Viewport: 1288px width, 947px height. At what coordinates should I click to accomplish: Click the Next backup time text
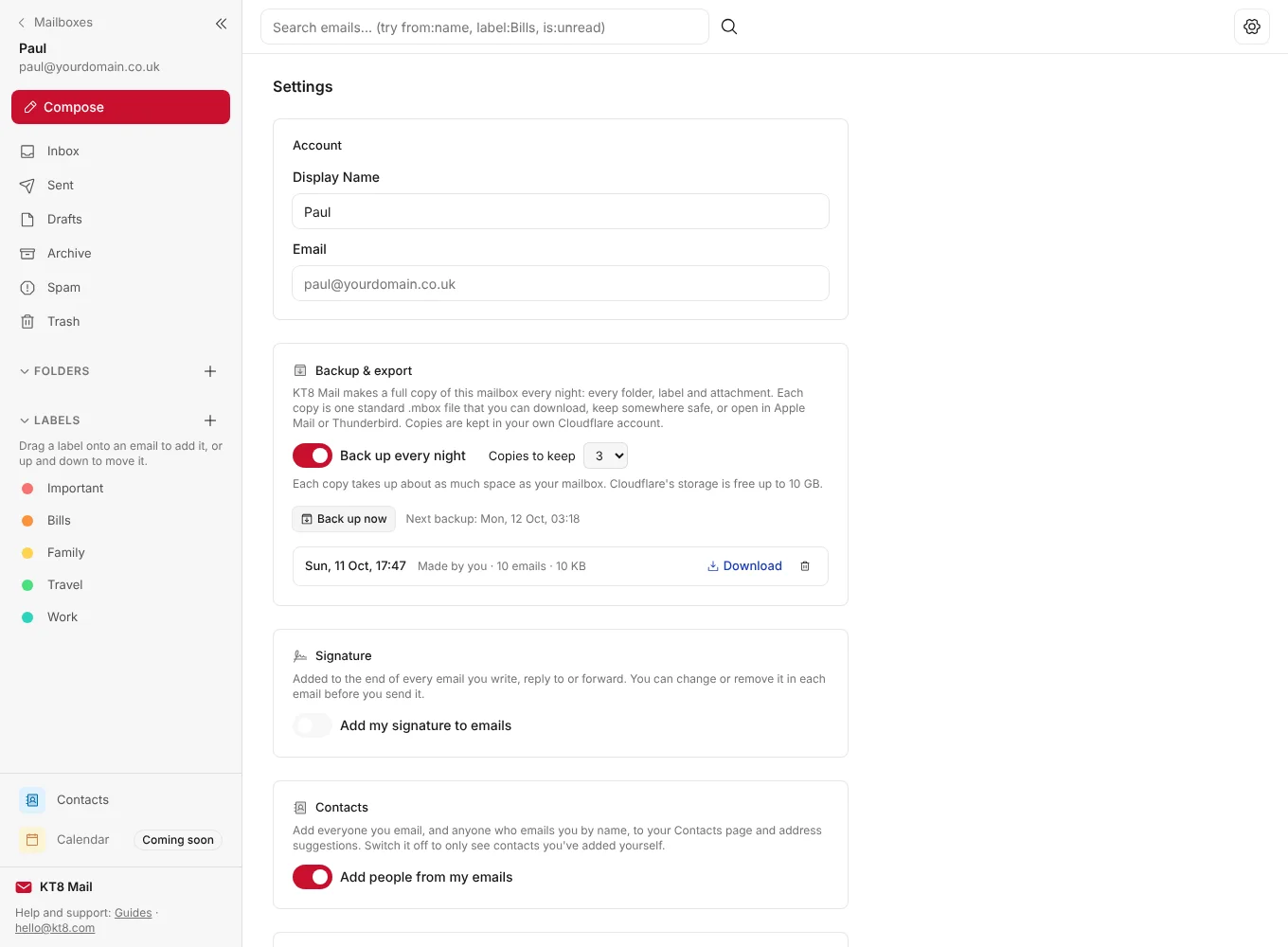[x=492, y=519]
